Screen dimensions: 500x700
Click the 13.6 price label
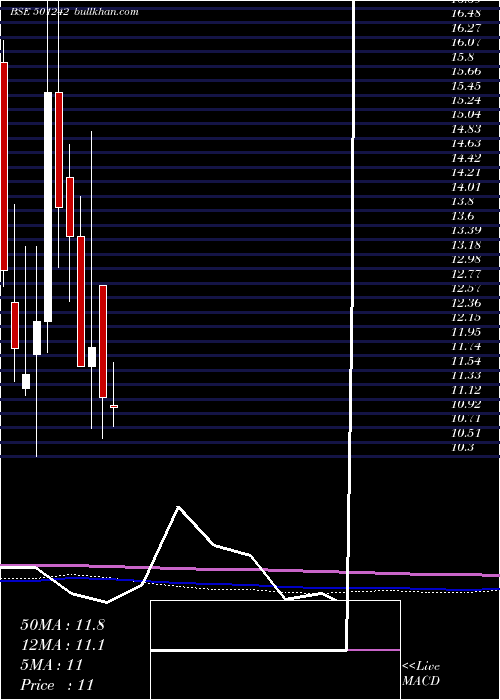(x=462, y=216)
